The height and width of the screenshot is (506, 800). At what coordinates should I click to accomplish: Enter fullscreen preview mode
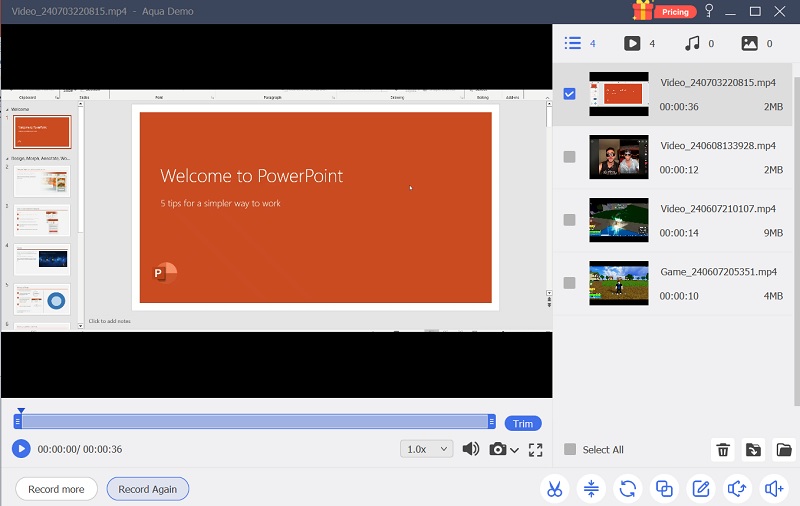click(535, 449)
